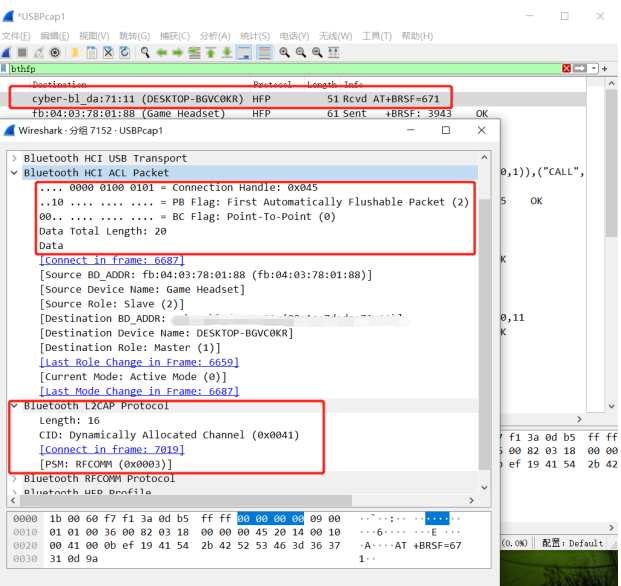
Task: Toggle packet colorization toolbar button
Action: [x=264, y=52]
